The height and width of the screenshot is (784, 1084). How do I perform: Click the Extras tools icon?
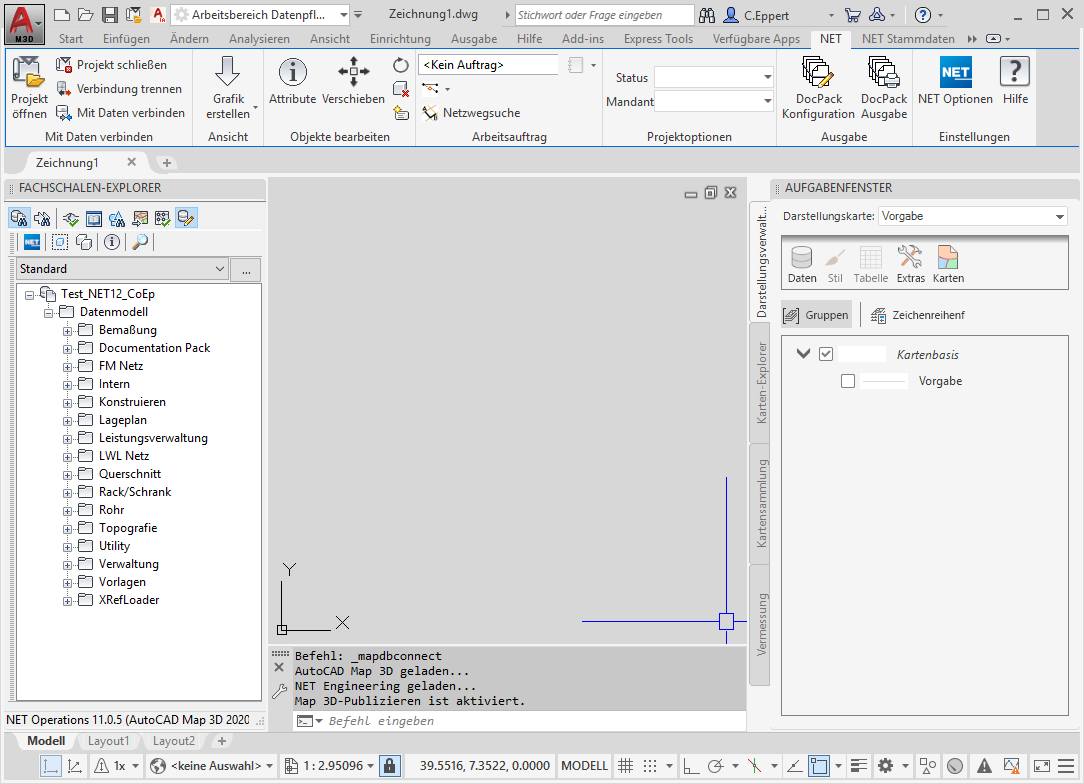910,264
